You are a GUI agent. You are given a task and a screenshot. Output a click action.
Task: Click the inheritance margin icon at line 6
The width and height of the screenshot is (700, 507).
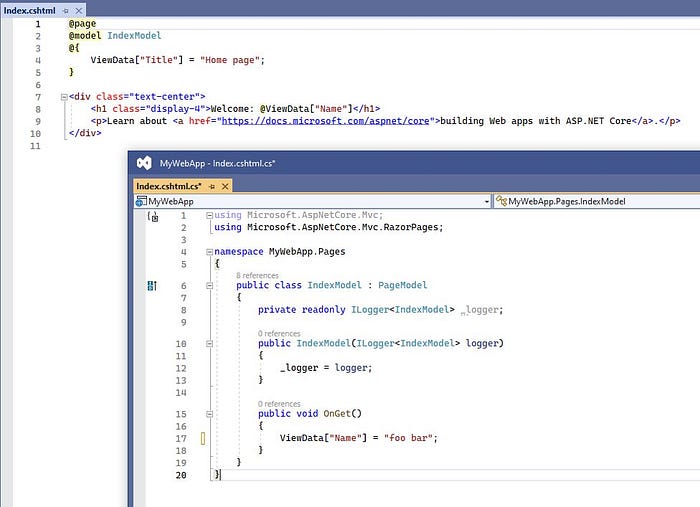152,286
